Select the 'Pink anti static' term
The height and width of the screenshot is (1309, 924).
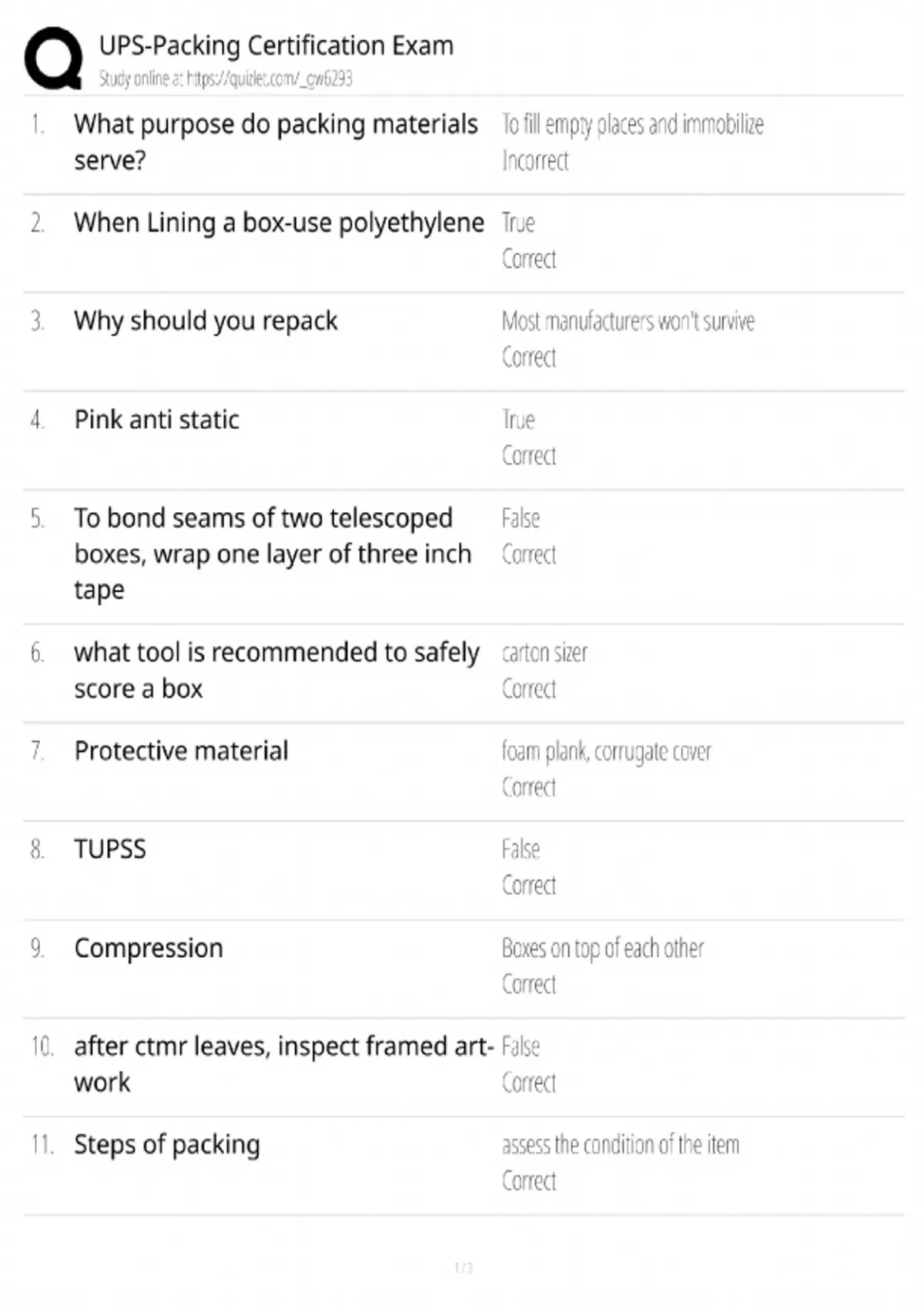[156, 420]
